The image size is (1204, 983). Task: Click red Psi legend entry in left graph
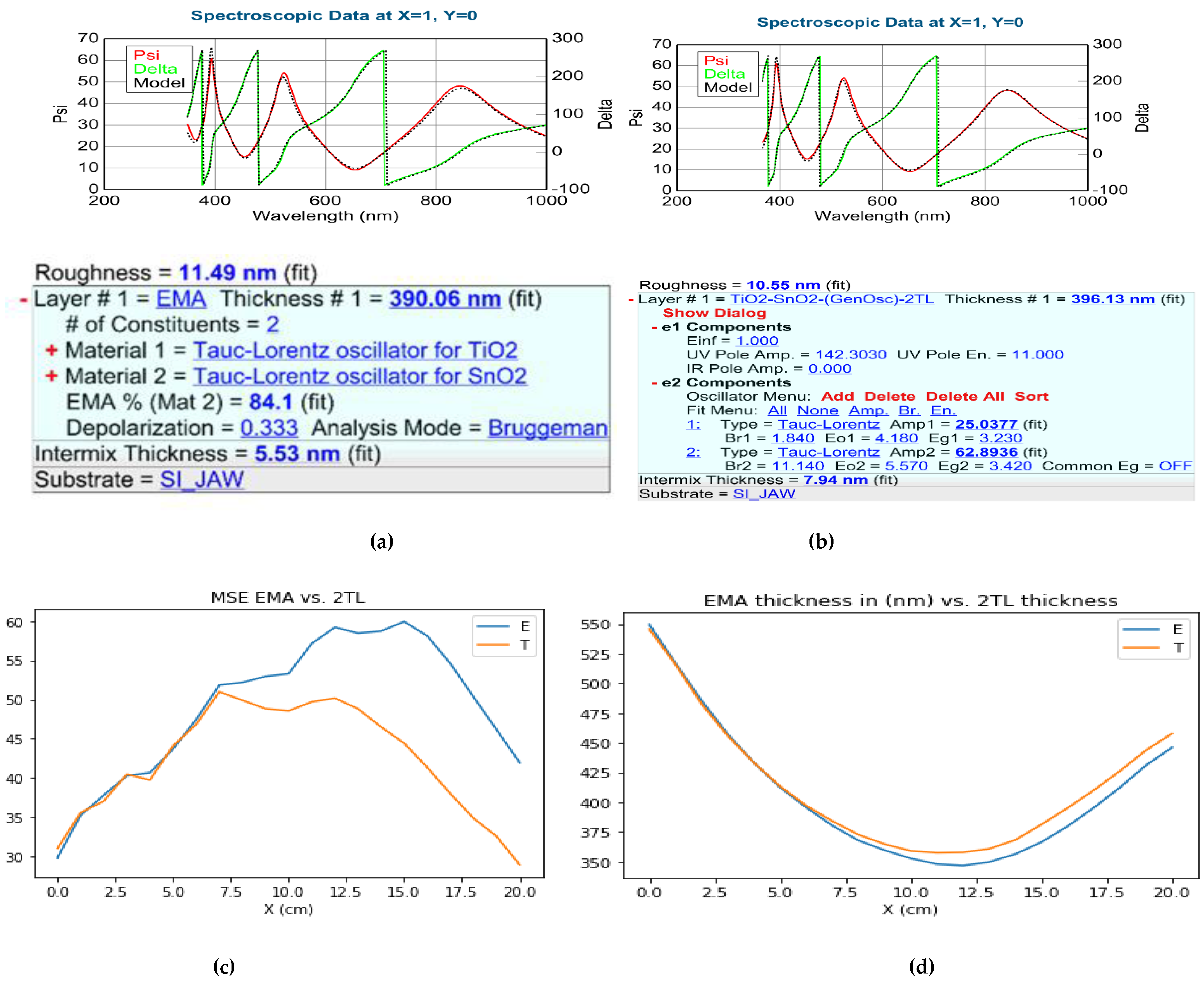[147, 55]
